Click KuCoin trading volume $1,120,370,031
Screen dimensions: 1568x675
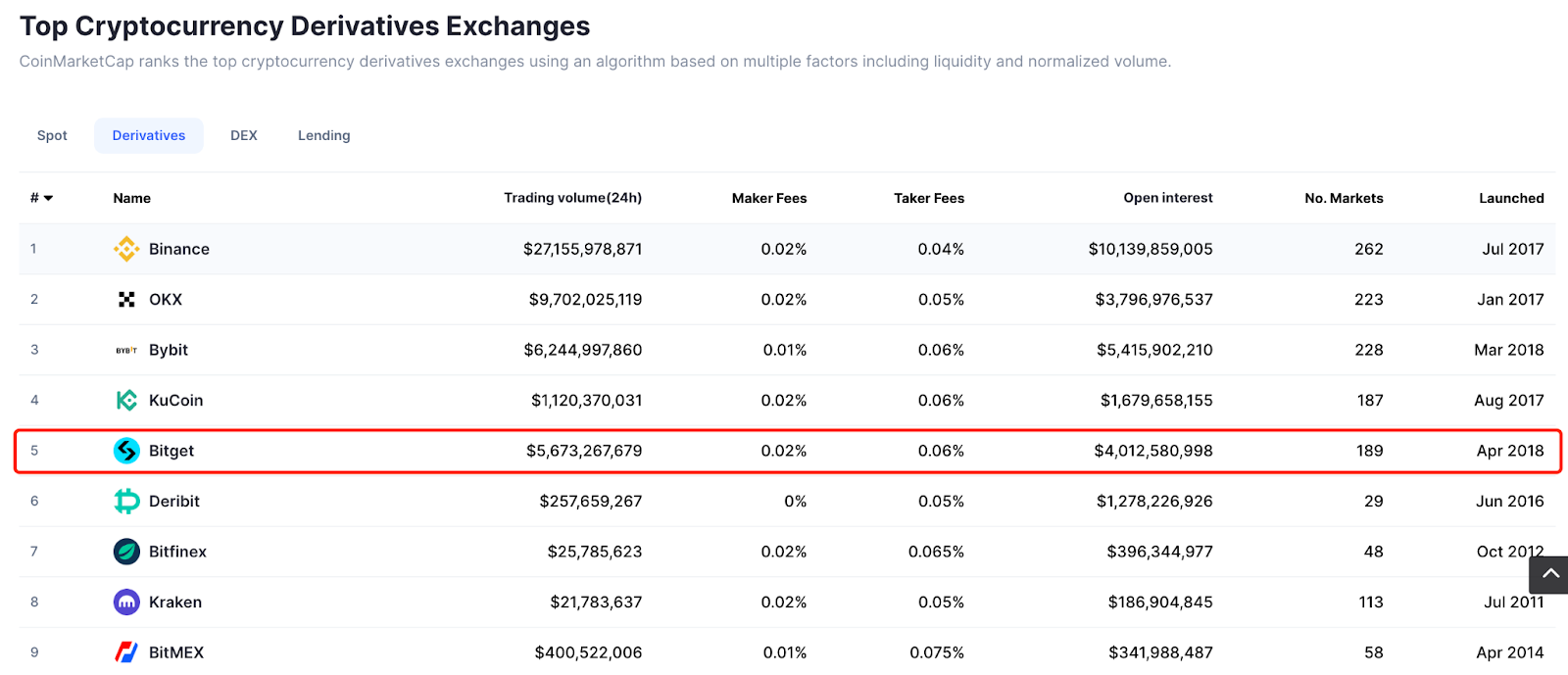(587, 400)
